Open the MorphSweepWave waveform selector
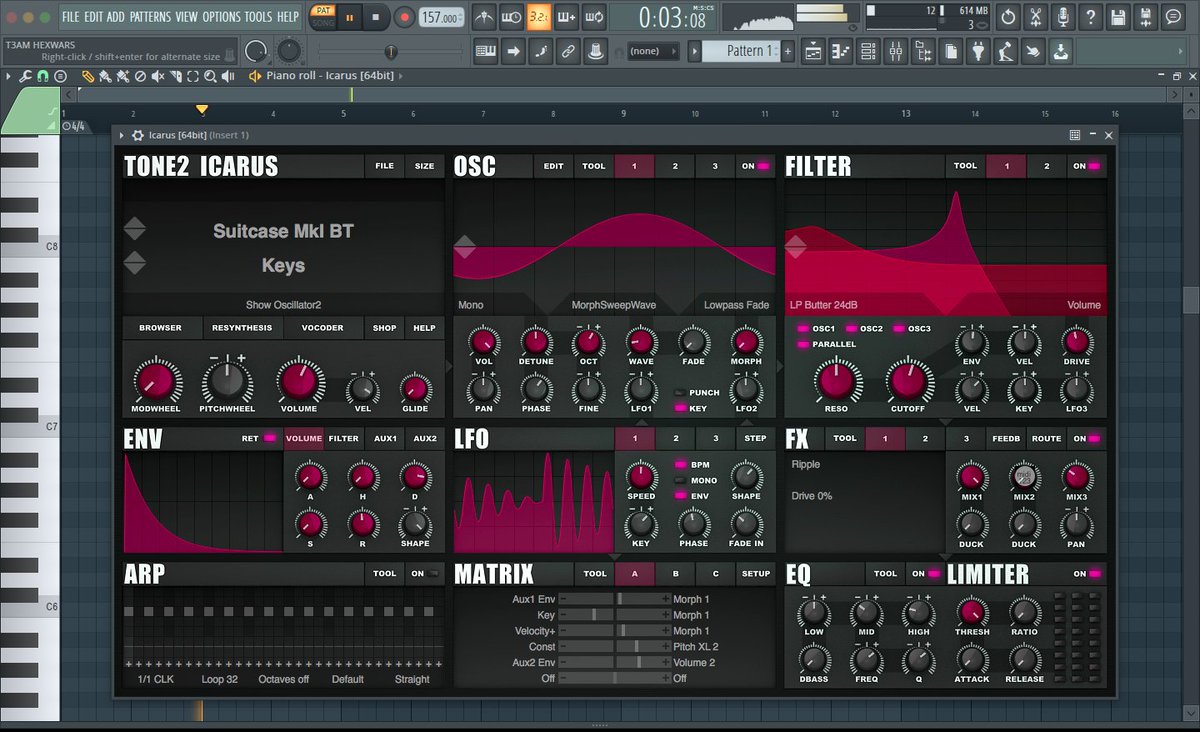Viewport: 1200px width, 732px height. point(613,305)
